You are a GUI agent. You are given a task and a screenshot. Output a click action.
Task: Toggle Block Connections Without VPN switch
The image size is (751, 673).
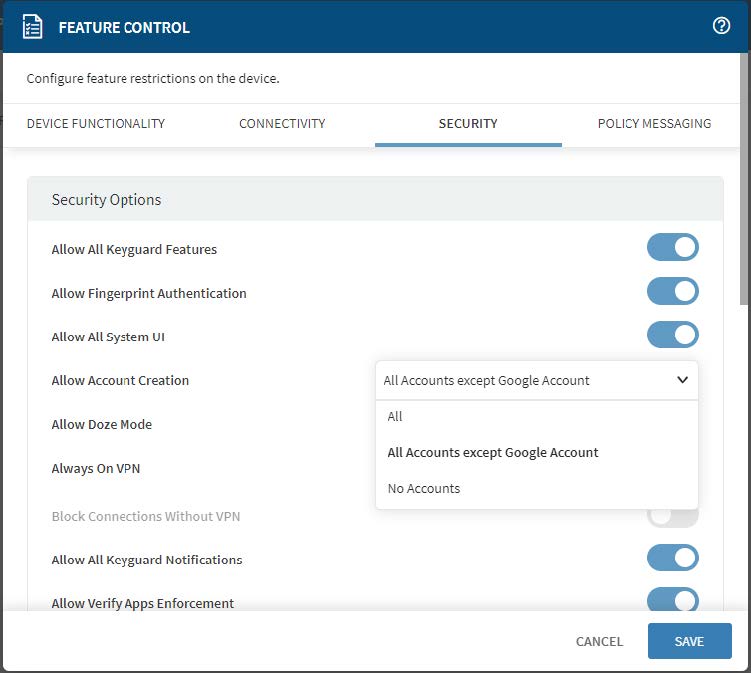(x=672, y=517)
